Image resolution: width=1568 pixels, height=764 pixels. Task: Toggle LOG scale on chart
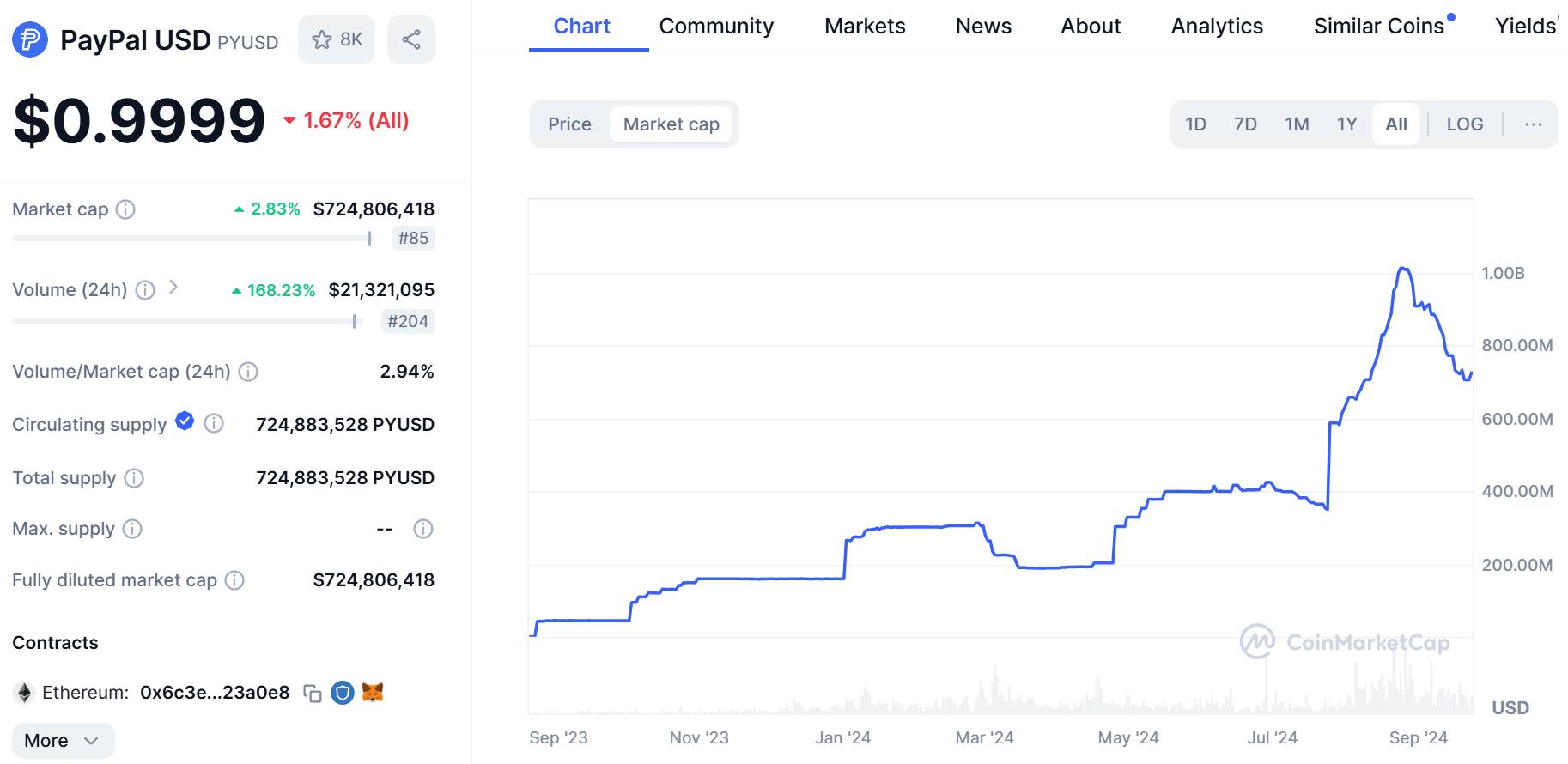pos(1465,124)
